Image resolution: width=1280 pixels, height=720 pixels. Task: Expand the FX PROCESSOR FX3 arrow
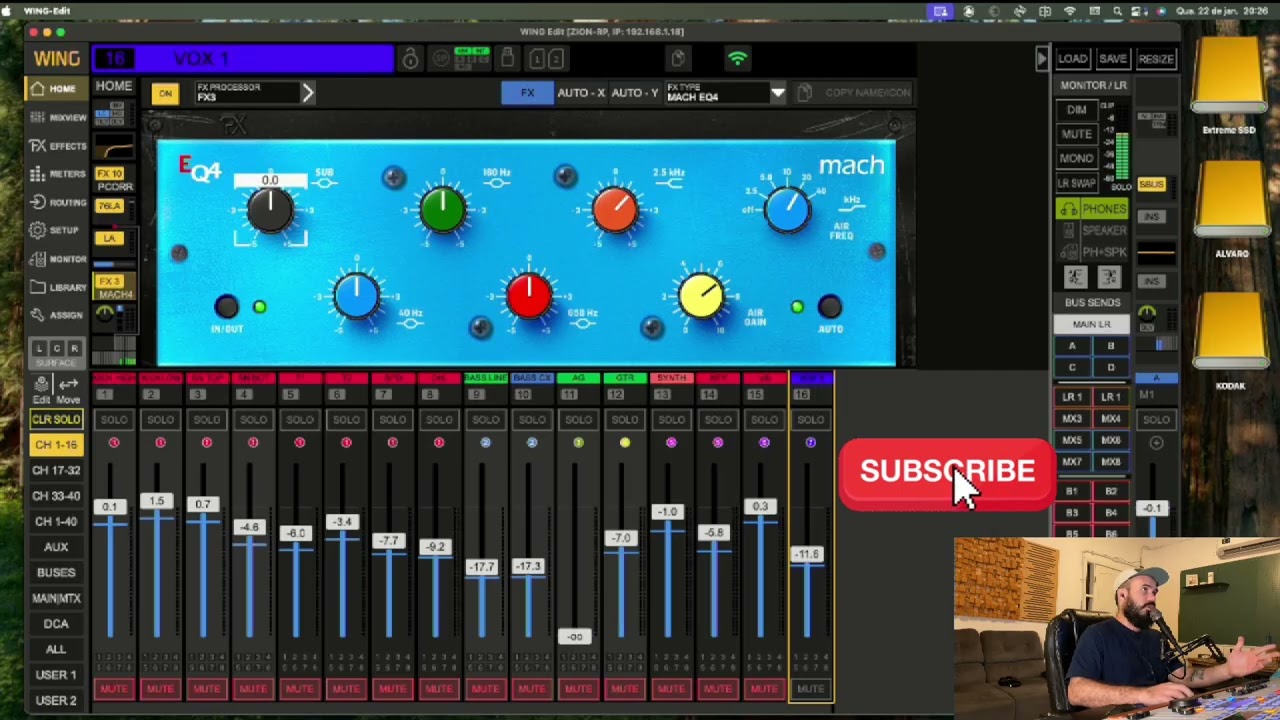pyautogui.click(x=307, y=93)
